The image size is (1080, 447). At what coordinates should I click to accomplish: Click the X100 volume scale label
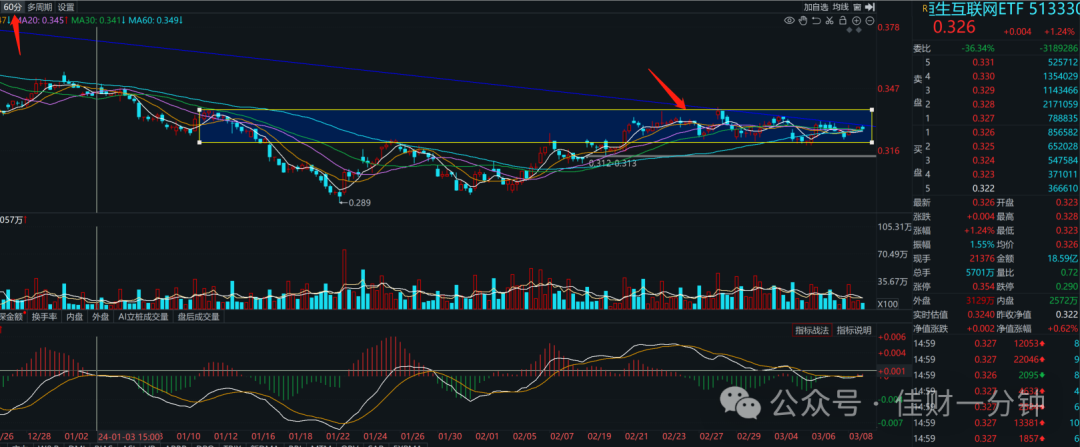pyautogui.click(x=887, y=304)
